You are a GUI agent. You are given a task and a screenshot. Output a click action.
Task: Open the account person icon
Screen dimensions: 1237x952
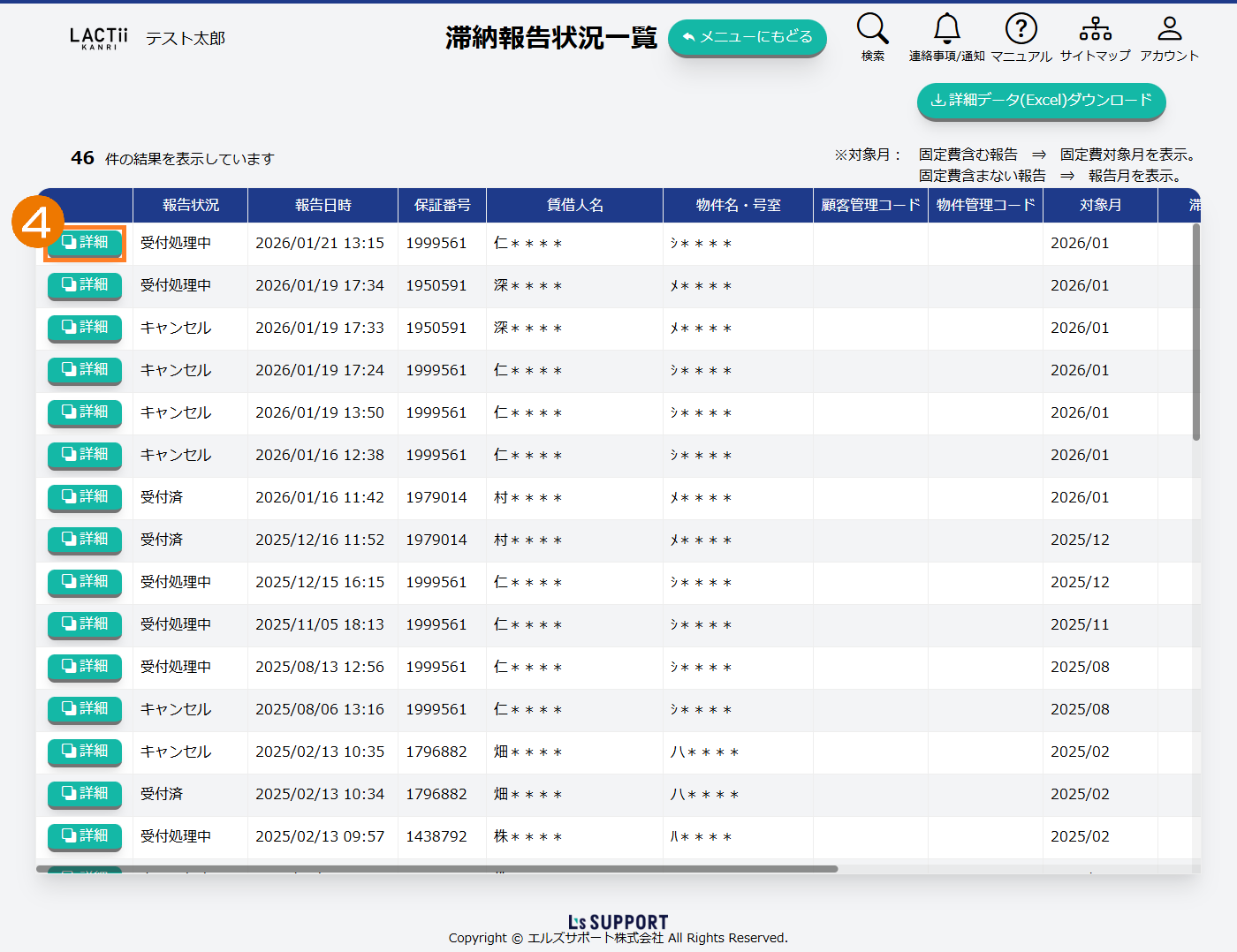[x=1169, y=29]
